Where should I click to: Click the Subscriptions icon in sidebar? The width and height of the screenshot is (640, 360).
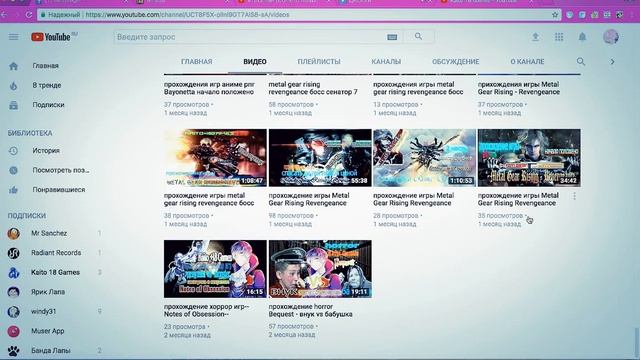coord(13,105)
